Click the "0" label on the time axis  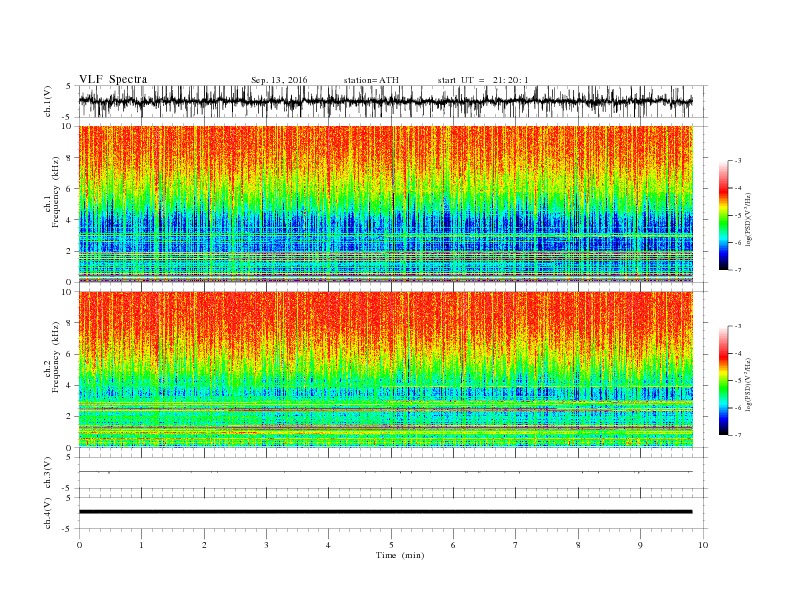click(x=79, y=545)
